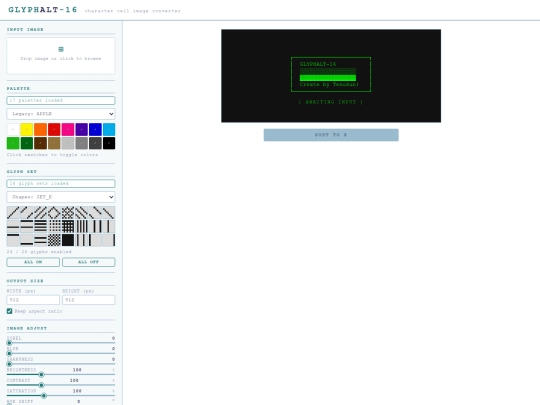Toggle the single forward-slash diagonal glyph
The height and width of the screenshot is (405, 540).
tap(13, 212)
